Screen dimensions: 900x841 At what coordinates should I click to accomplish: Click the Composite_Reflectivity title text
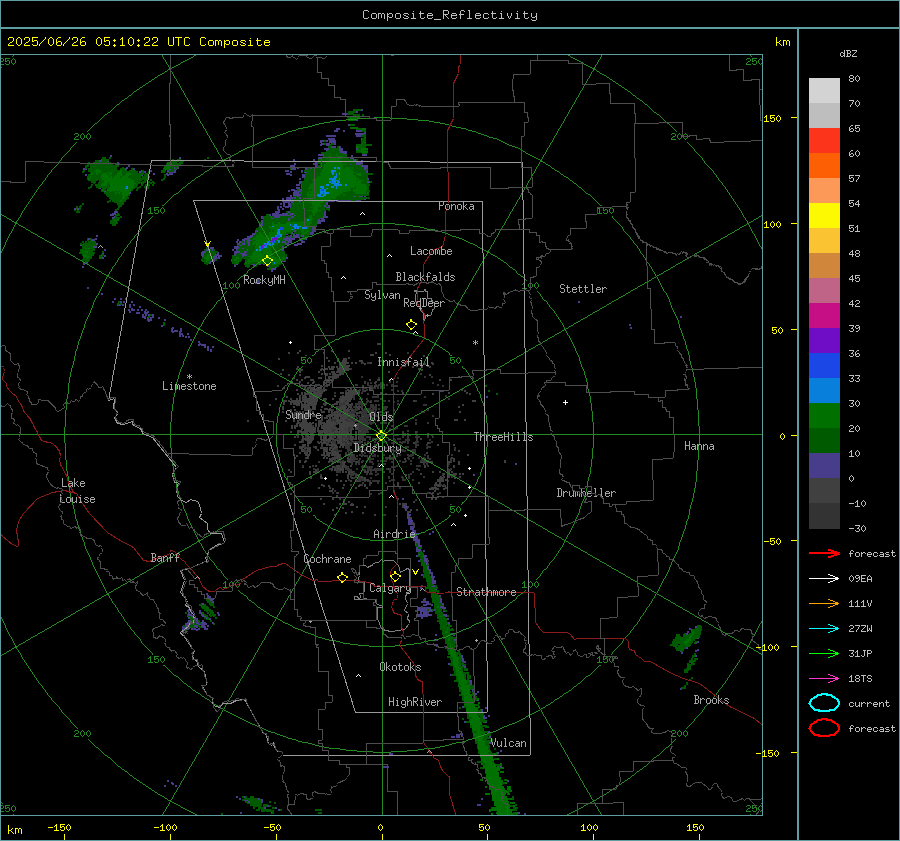click(x=450, y=15)
